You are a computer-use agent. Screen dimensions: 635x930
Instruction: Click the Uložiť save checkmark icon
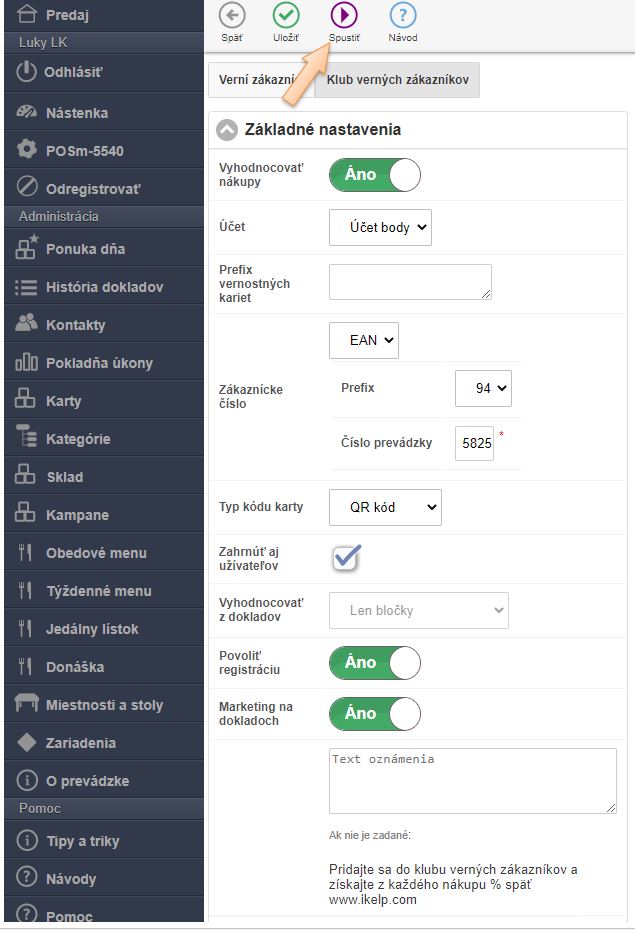pos(287,15)
